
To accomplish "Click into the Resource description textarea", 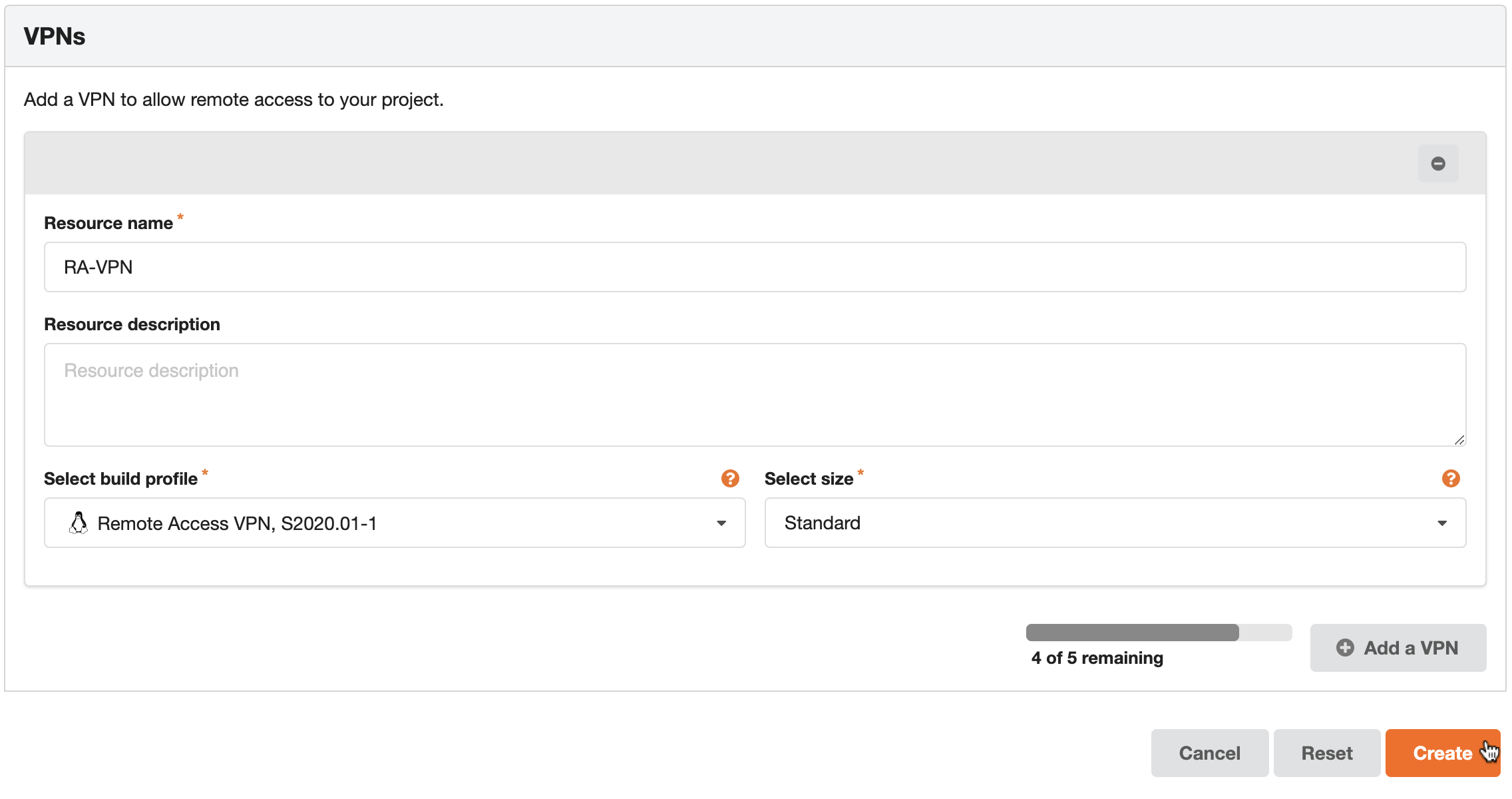I will coord(755,395).
